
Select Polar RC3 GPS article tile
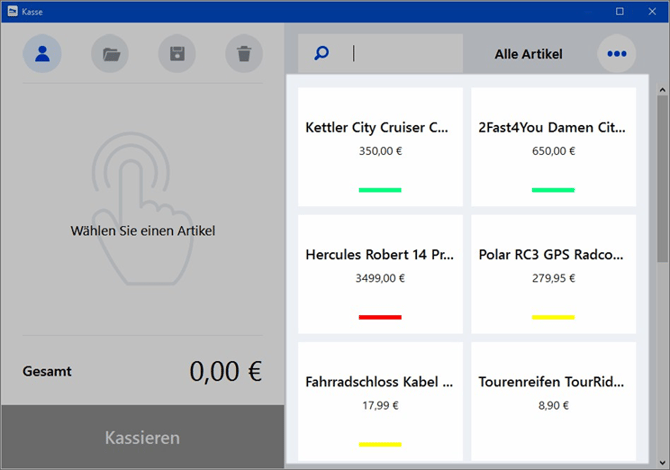click(x=553, y=273)
